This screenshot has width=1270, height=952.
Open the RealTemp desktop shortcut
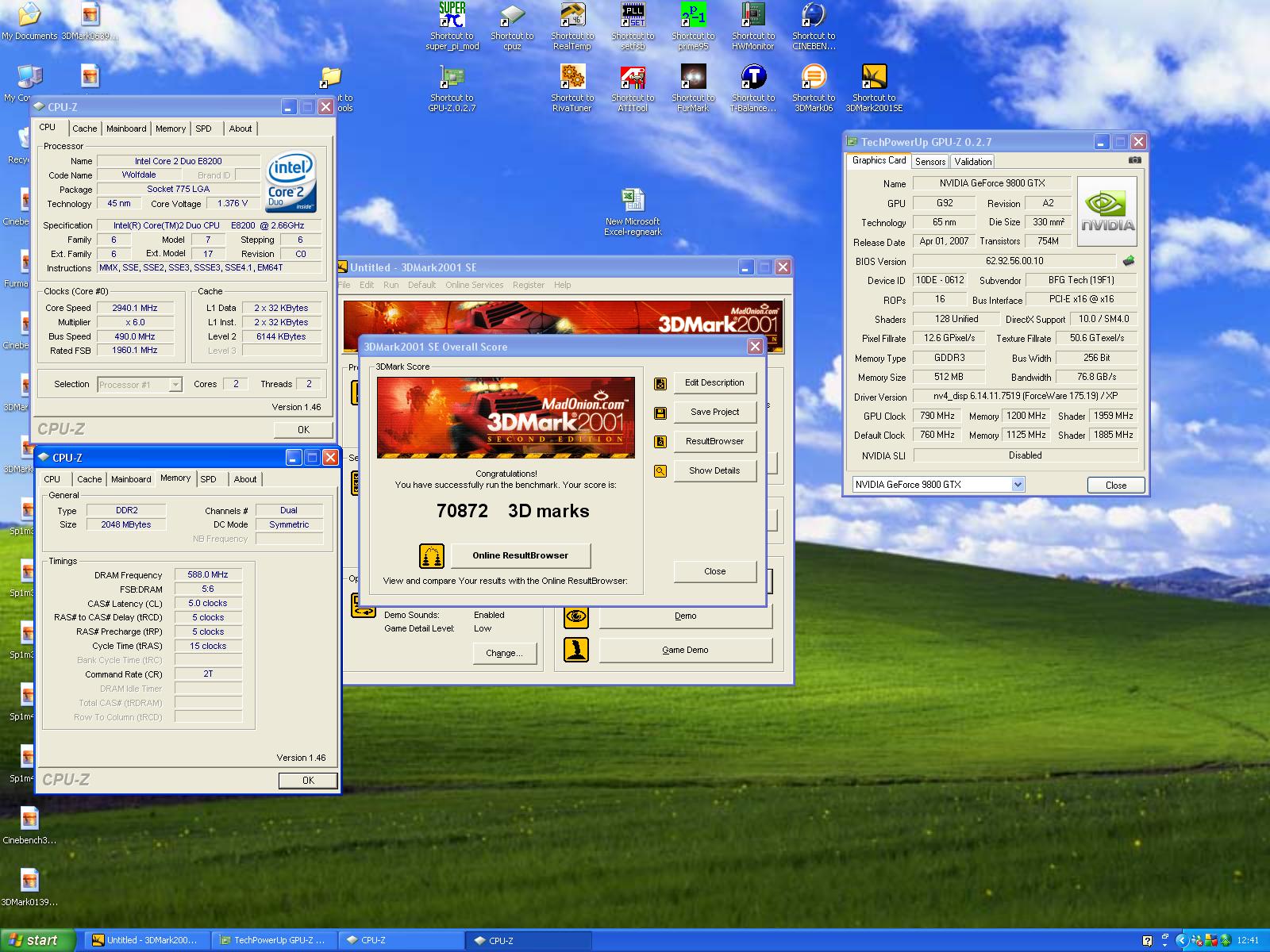point(572,26)
